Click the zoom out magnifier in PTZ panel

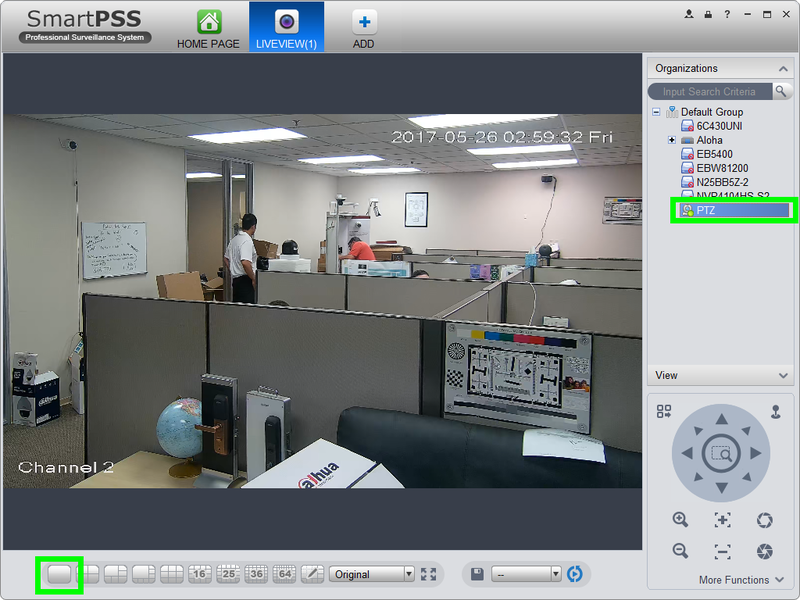680,551
